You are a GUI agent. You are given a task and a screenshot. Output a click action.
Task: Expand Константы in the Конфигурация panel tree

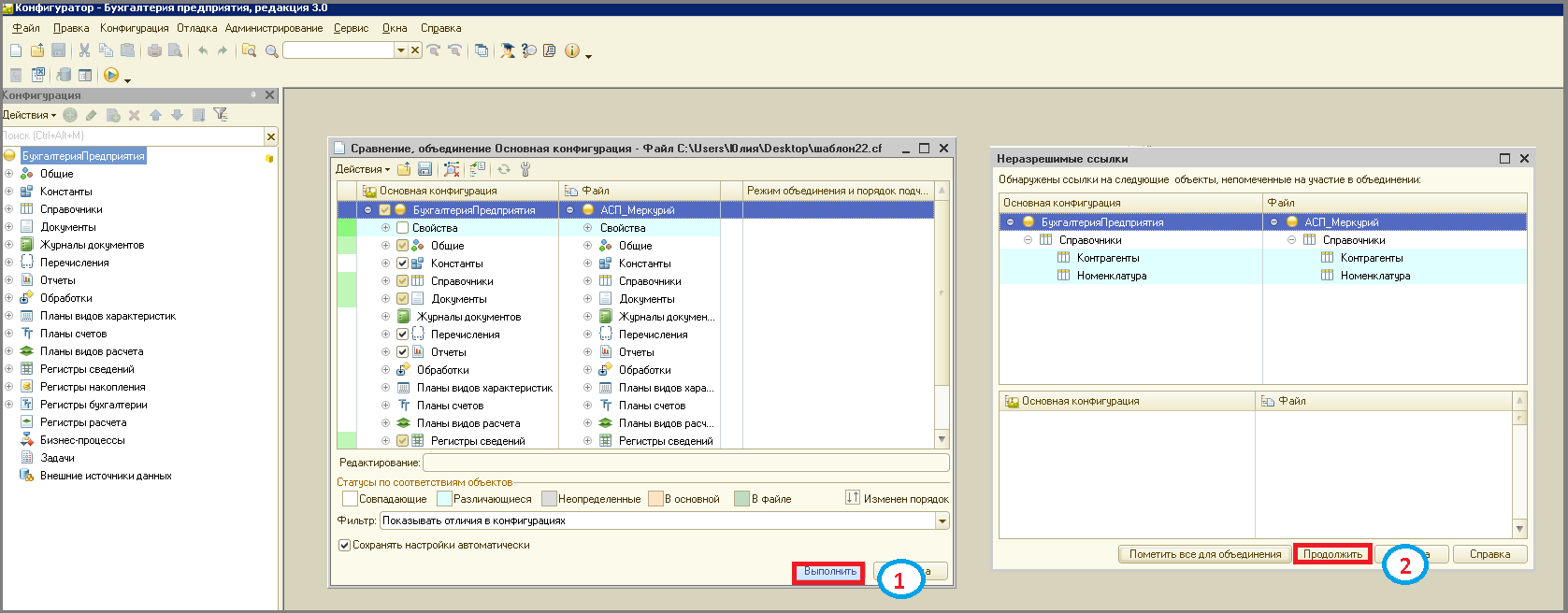pos(9,192)
